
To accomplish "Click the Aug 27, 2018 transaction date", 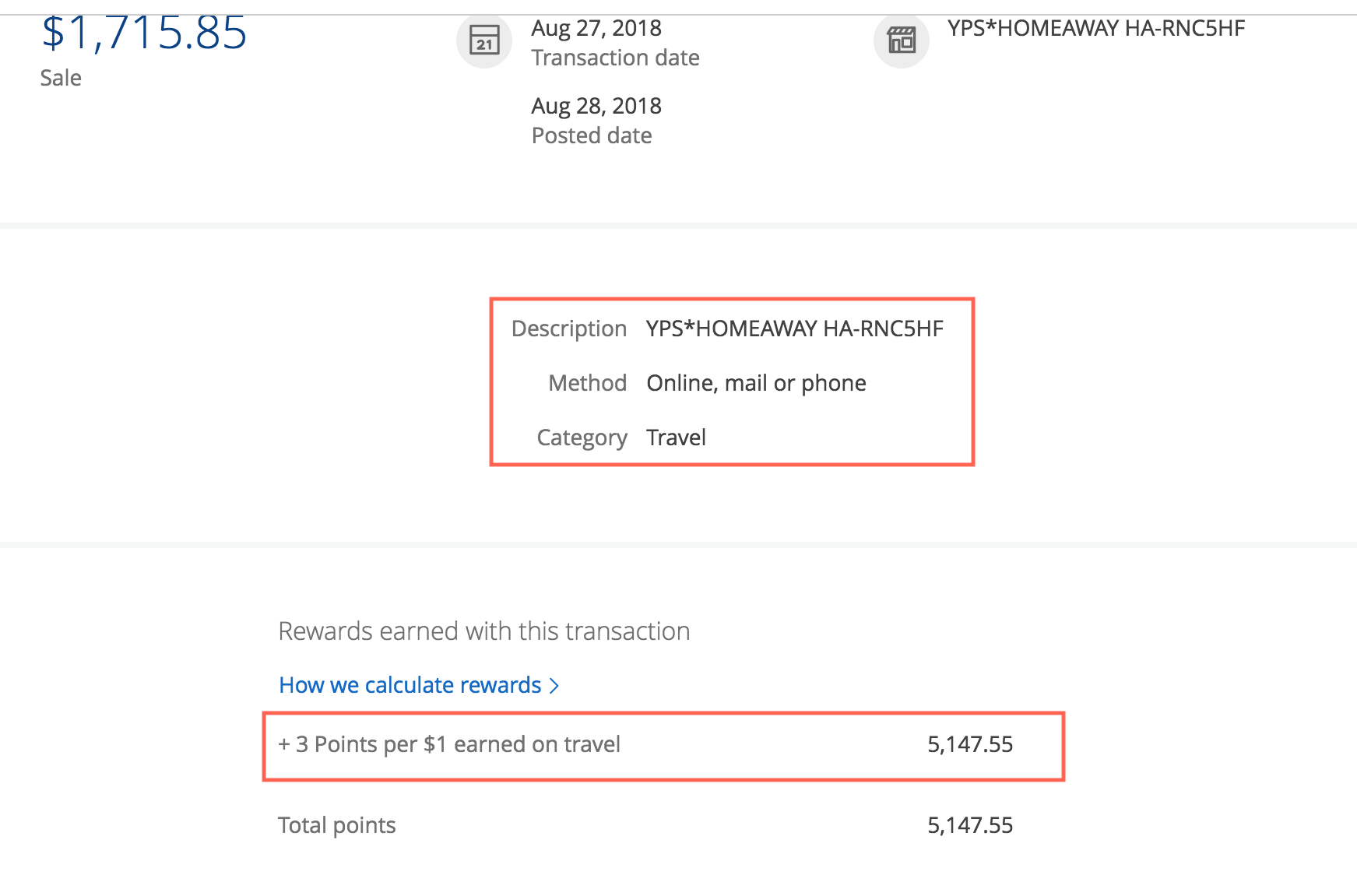I will tap(596, 29).
